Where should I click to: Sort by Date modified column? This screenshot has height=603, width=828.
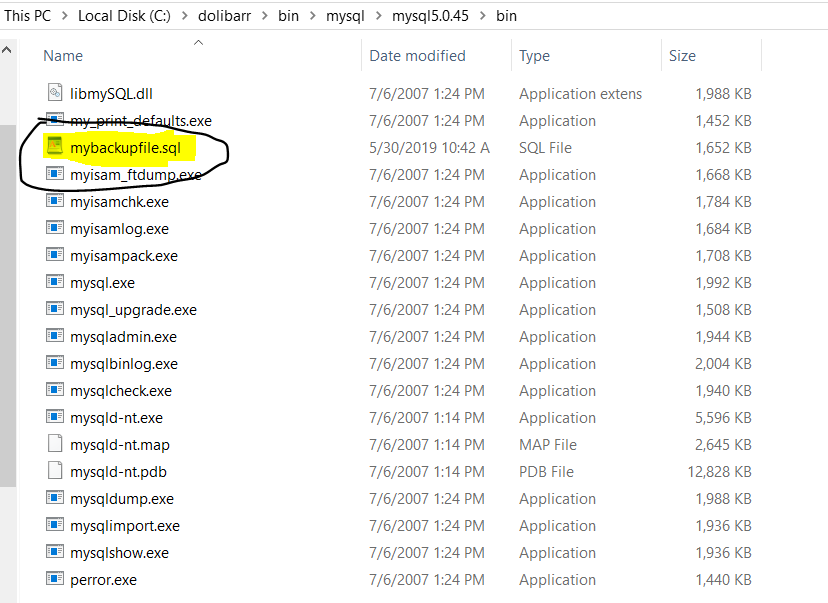pos(415,56)
